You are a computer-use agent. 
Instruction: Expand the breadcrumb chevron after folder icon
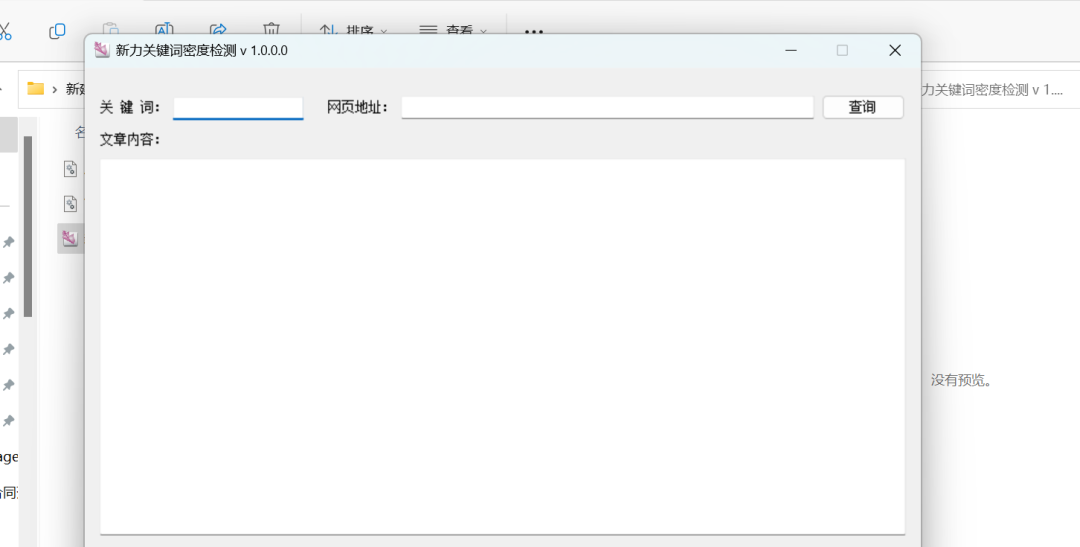[54, 89]
